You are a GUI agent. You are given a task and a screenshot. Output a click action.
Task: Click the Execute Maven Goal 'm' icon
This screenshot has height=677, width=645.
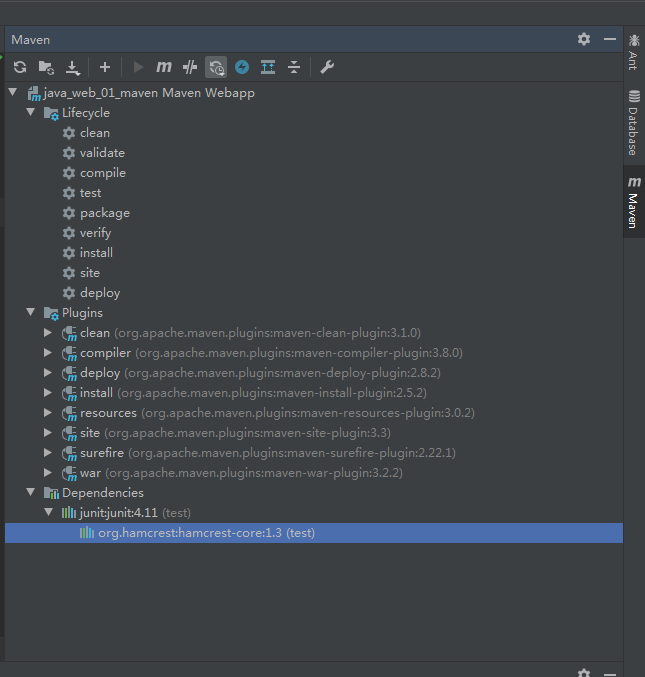(x=164, y=67)
